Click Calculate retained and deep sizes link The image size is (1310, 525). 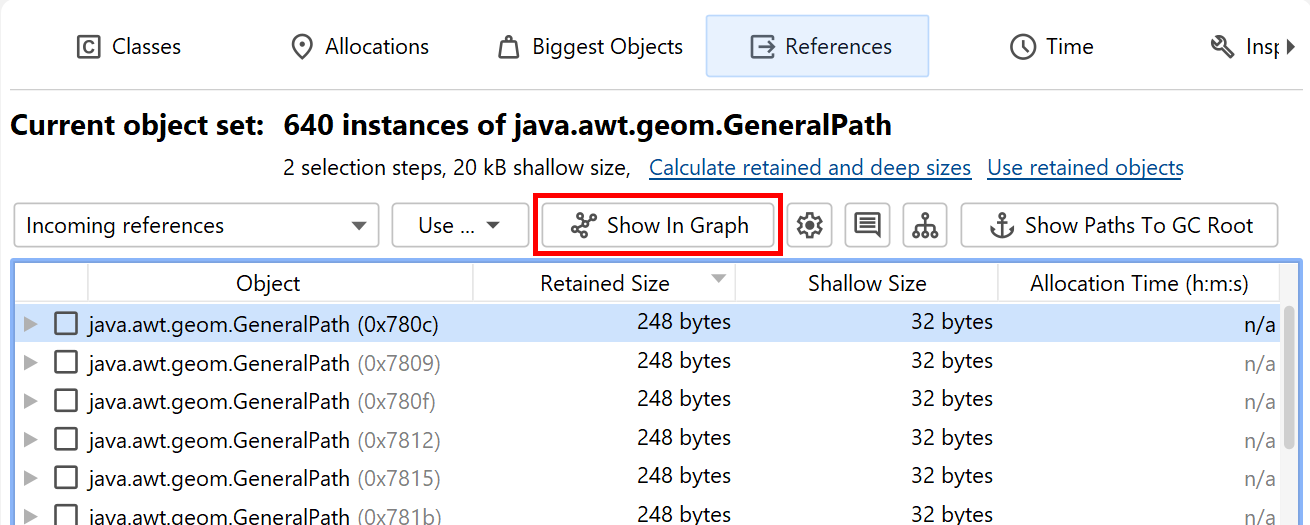coord(810,168)
